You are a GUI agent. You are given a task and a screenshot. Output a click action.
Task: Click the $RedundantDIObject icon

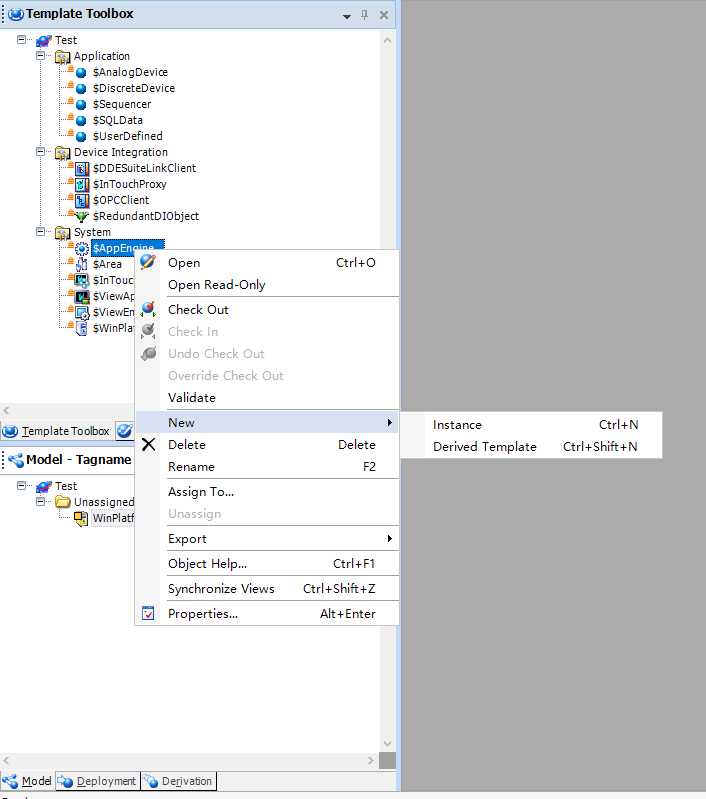82,216
